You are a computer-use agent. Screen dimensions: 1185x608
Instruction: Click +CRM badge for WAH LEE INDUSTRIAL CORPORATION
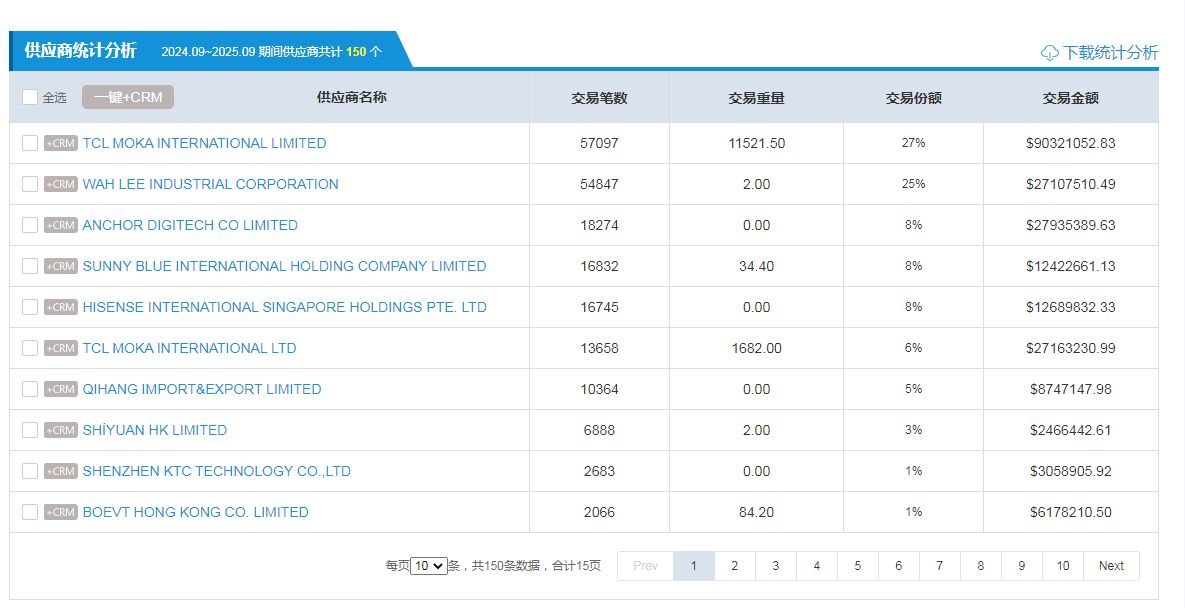pyautogui.click(x=61, y=184)
